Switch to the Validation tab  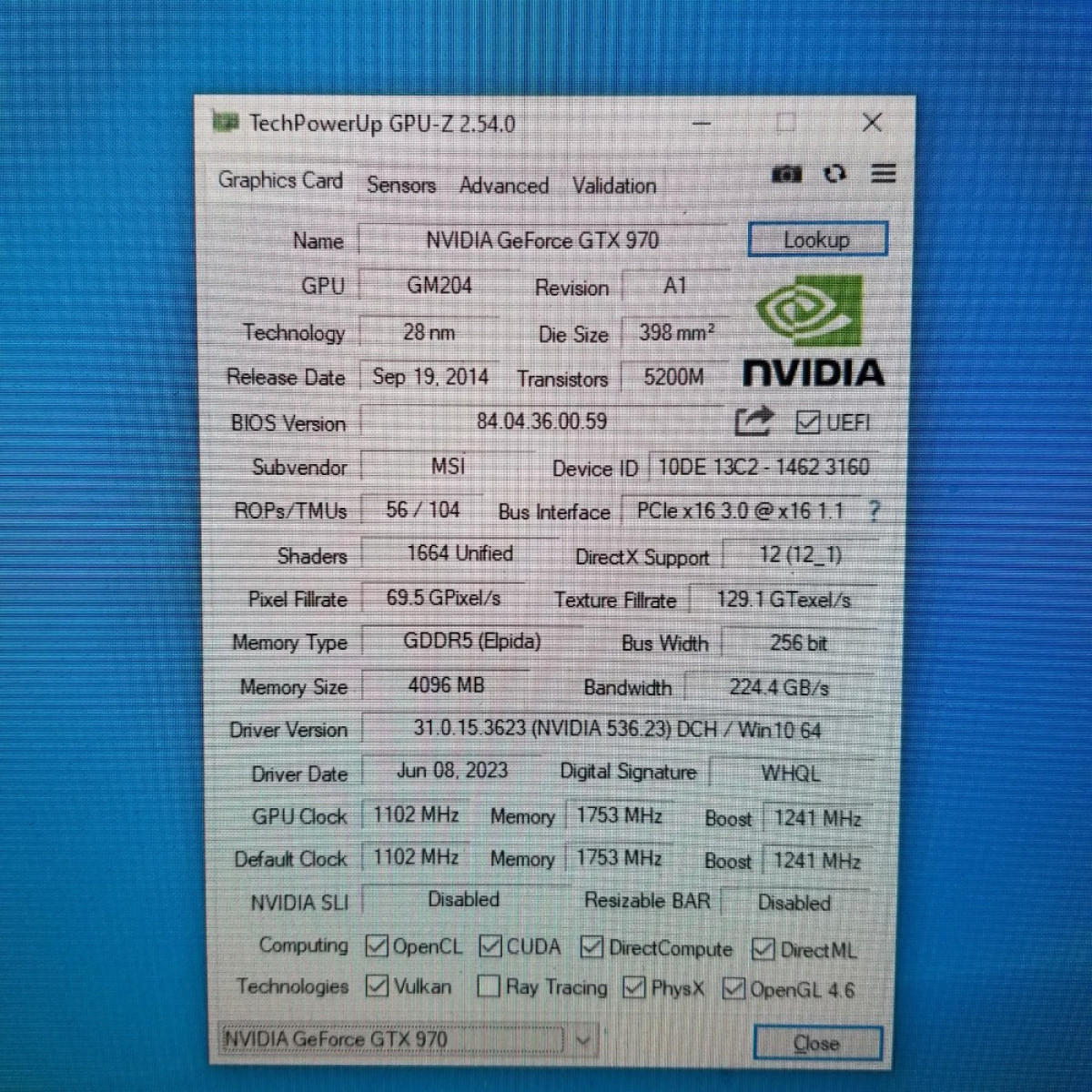pos(614,186)
